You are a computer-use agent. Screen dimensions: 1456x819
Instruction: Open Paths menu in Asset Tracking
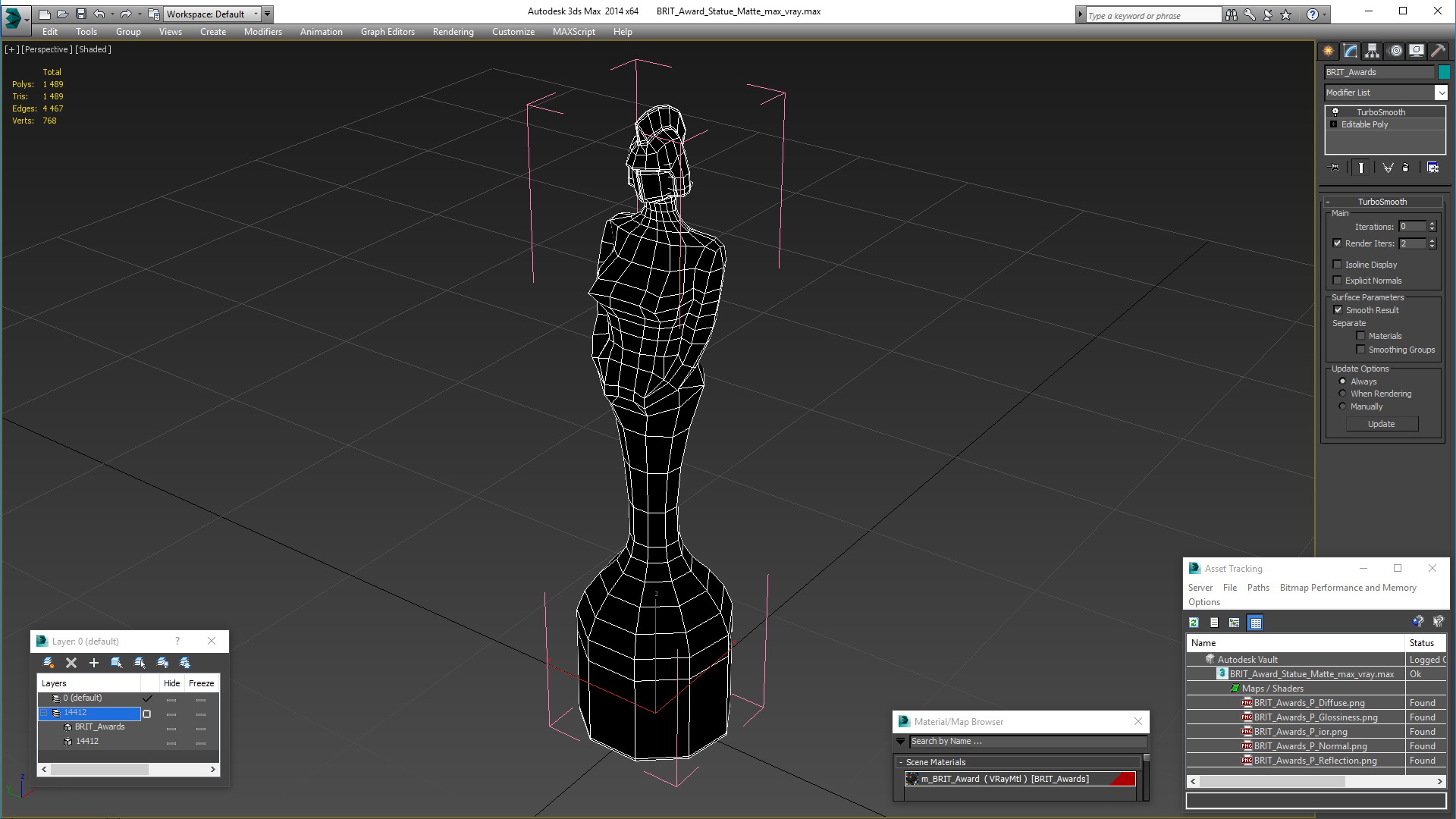point(1258,588)
